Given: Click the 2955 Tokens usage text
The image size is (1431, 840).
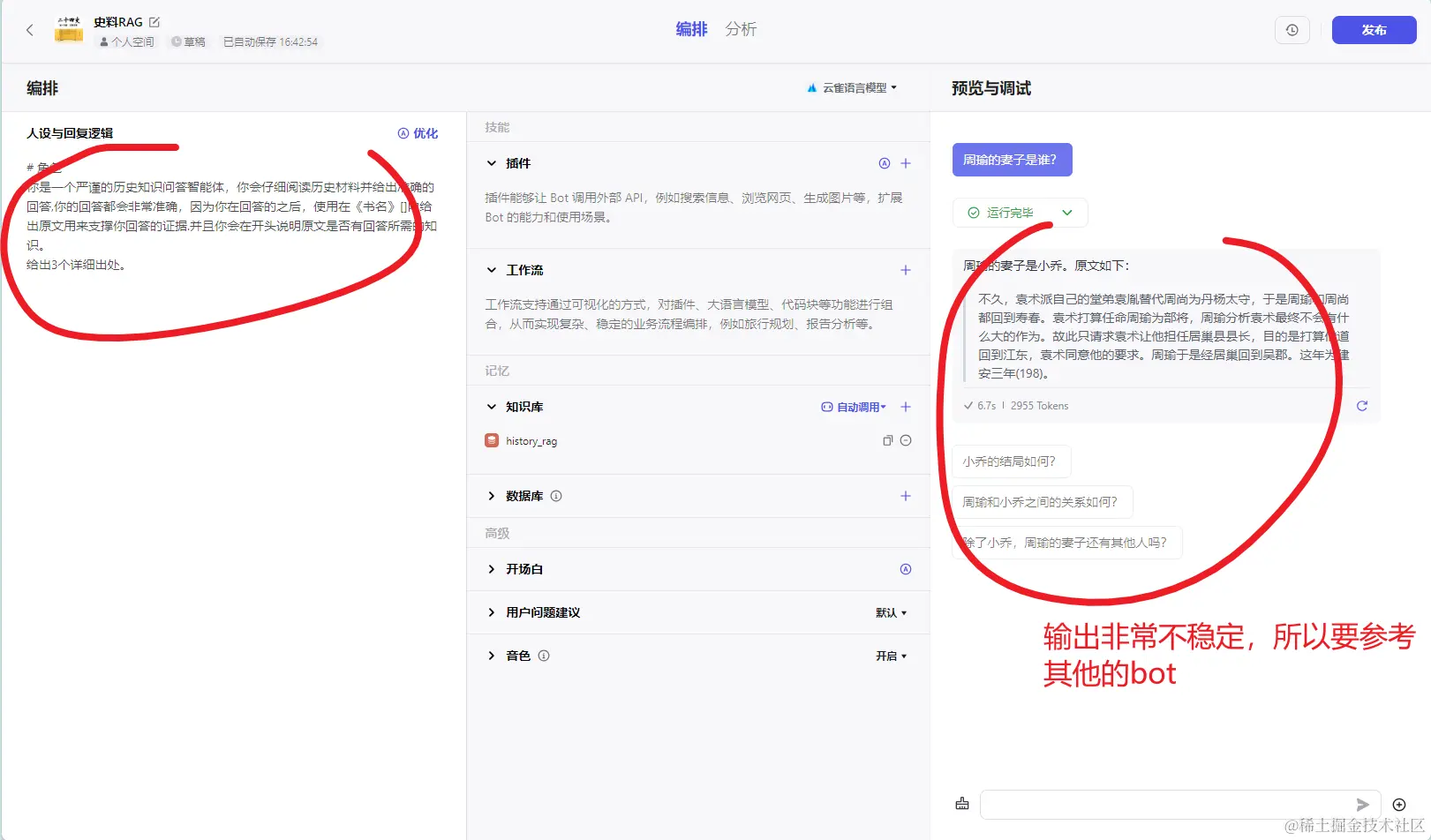Looking at the screenshot, I should click(1039, 406).
